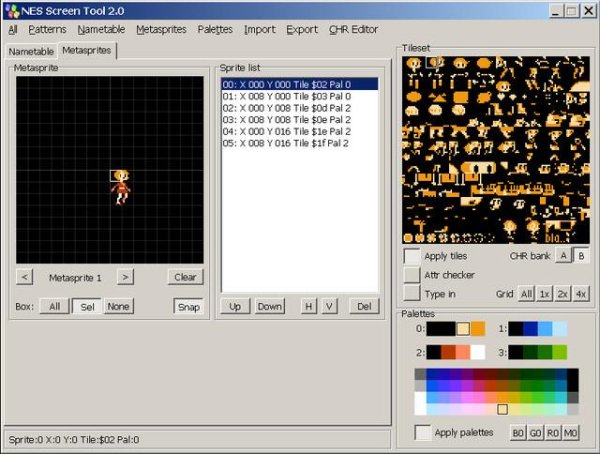Toggle the Snap button
This screenshot has width=600, height=454.
click(x=189, y=307)
